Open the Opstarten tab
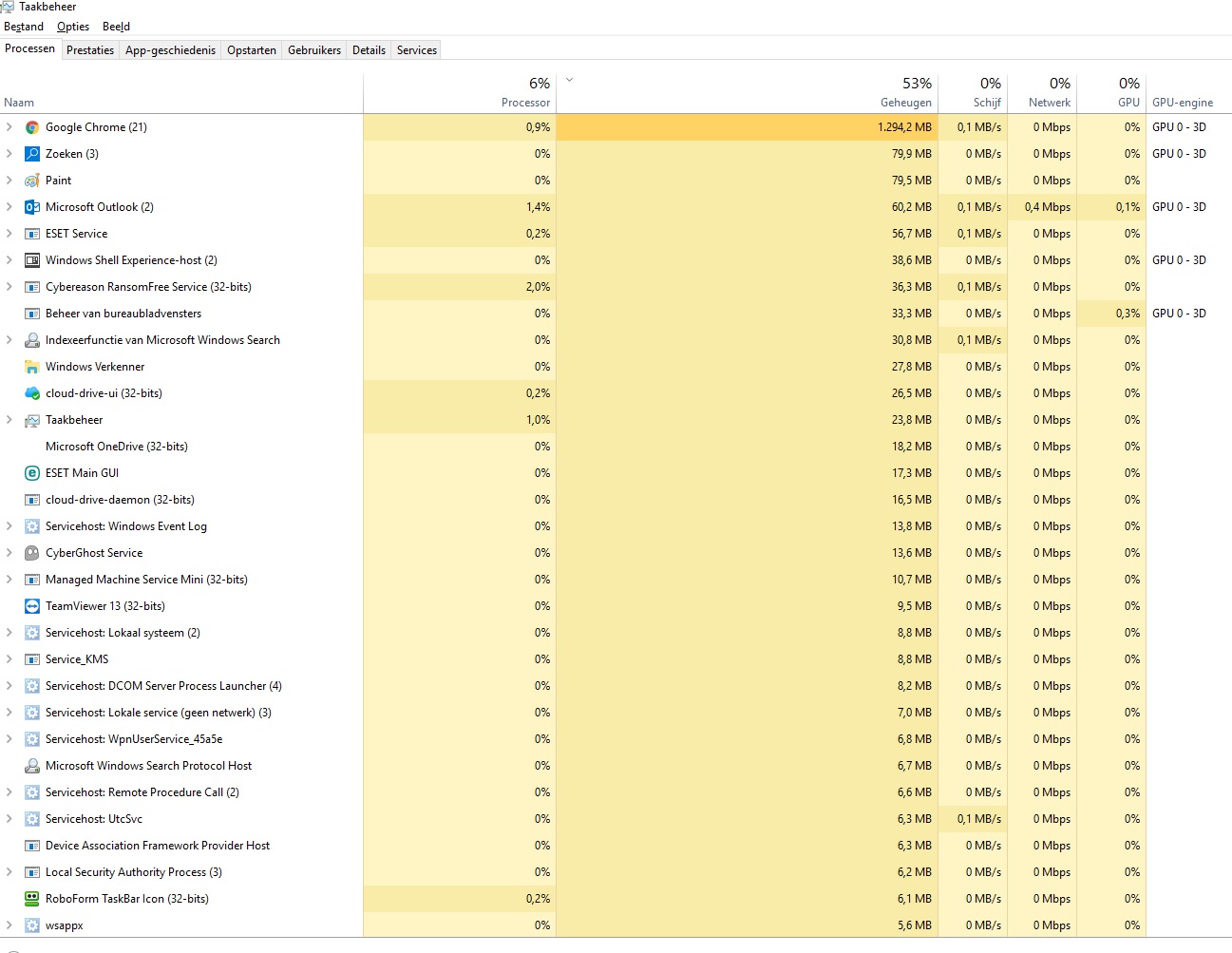Image resolution: width=1232 pixels, height=953 pixels. (252, 50)
